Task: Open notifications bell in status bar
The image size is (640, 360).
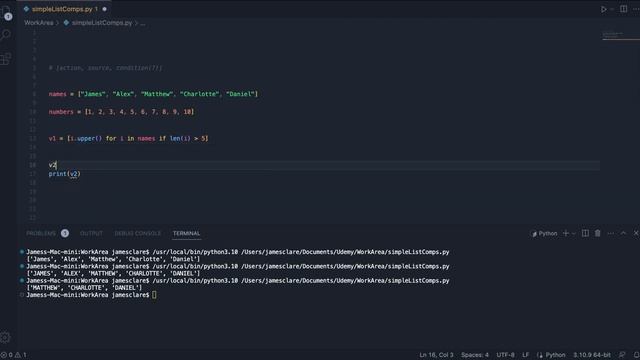Action: click(x=636, y=355)
